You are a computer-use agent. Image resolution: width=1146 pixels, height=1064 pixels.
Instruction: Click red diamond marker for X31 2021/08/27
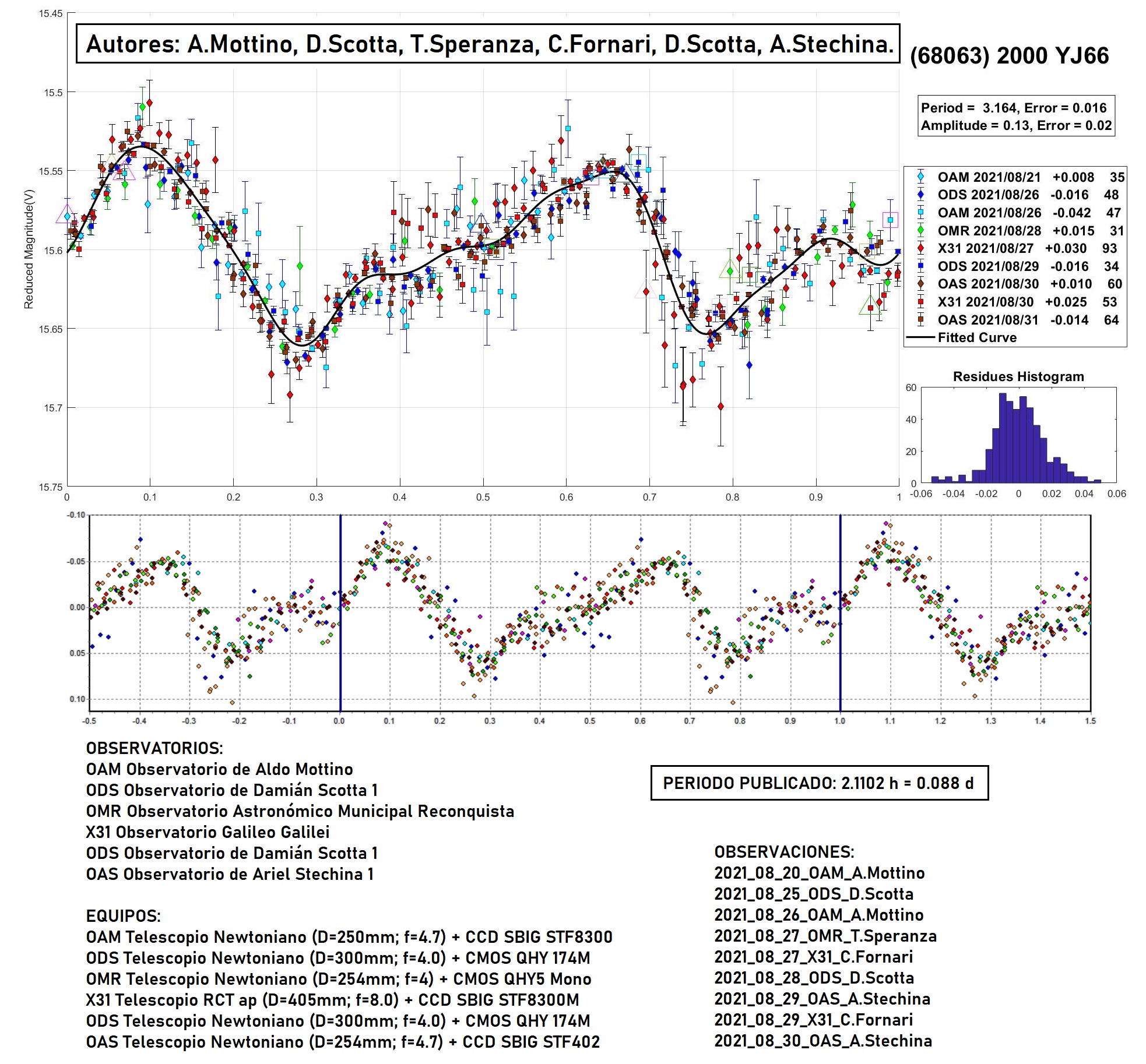pyautogui.click(x=920, y=248)
